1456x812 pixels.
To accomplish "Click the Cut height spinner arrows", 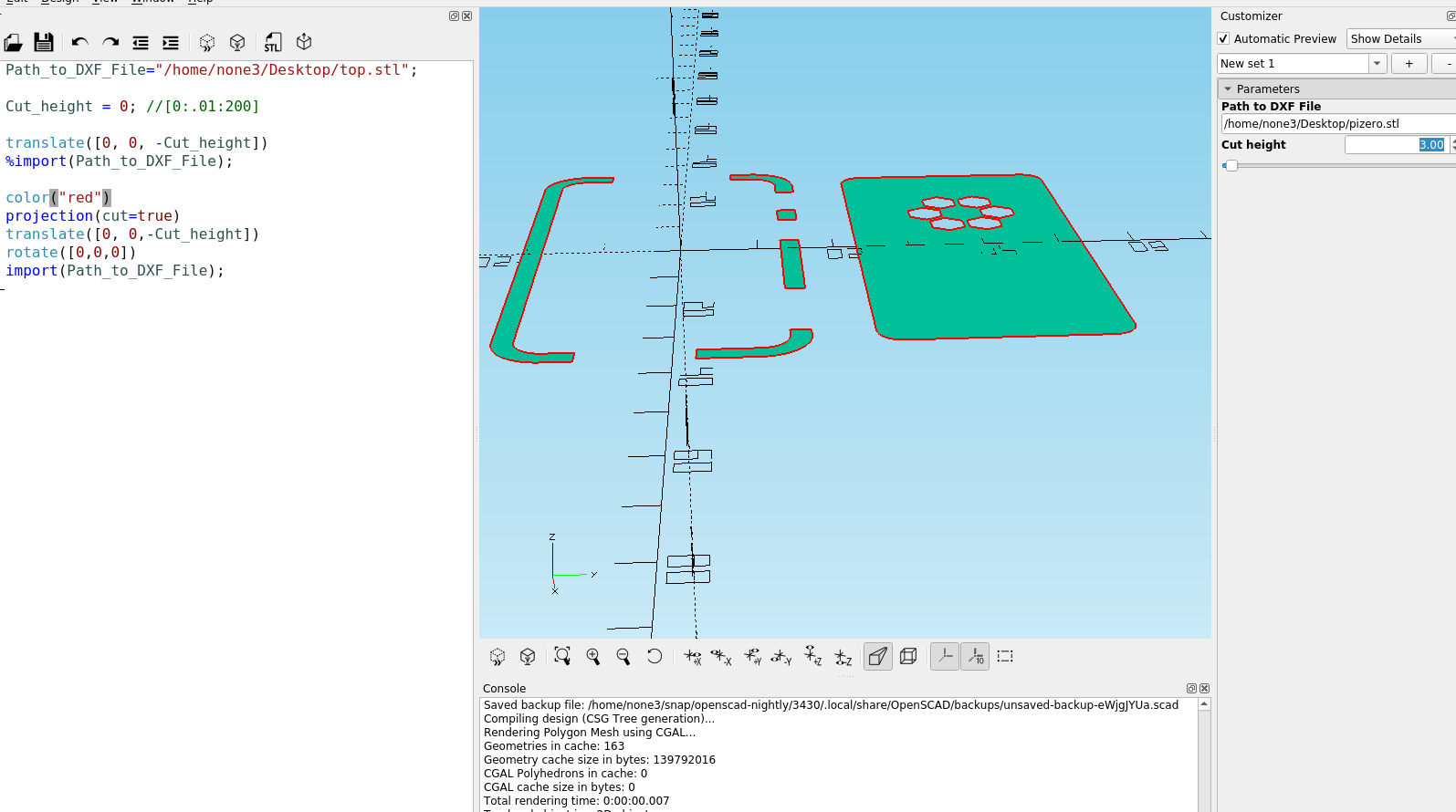I will pos(1452,145).
